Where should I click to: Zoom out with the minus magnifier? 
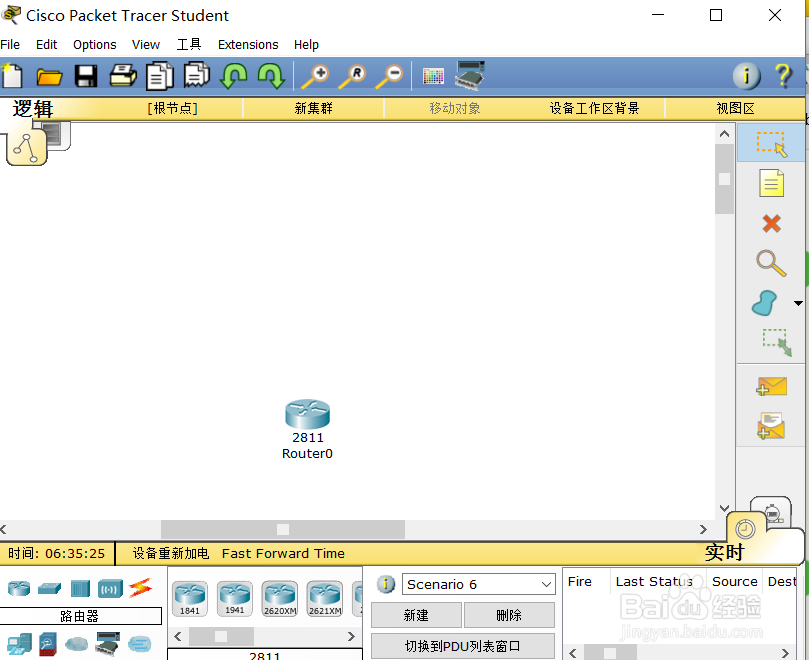tap(389, 76)
